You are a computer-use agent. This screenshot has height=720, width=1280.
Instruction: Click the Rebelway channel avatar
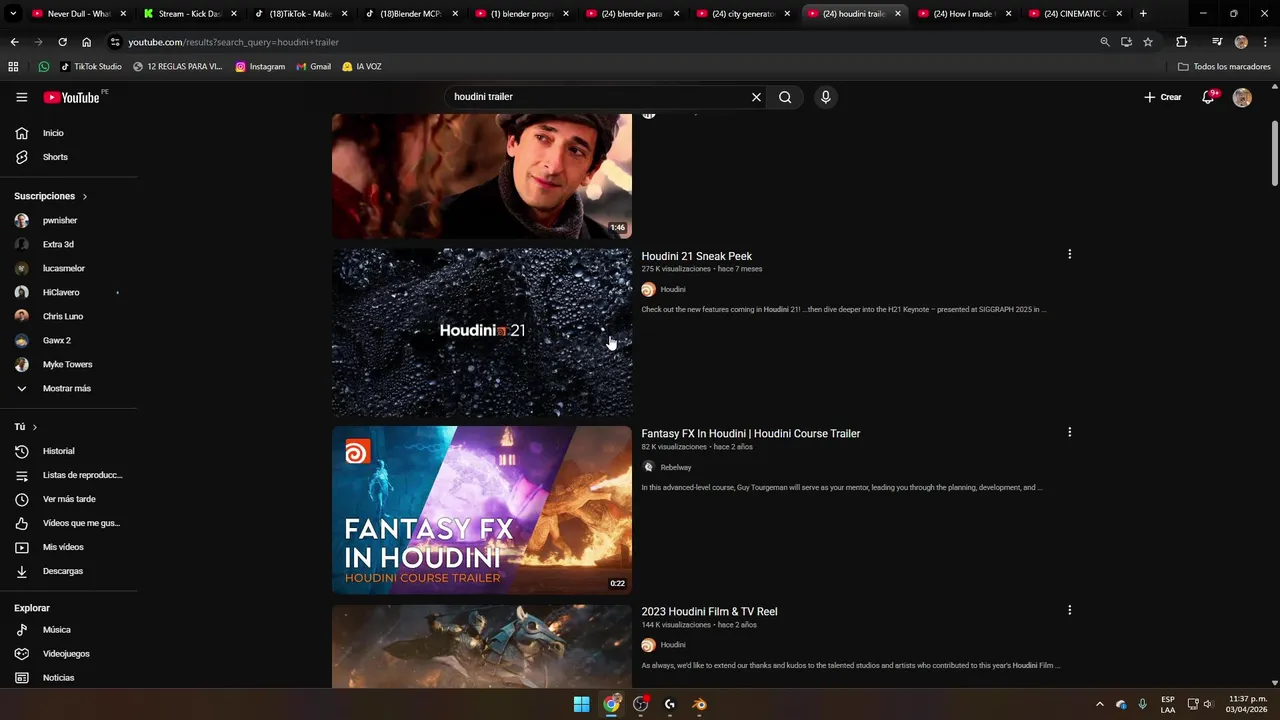click(648, 467)
